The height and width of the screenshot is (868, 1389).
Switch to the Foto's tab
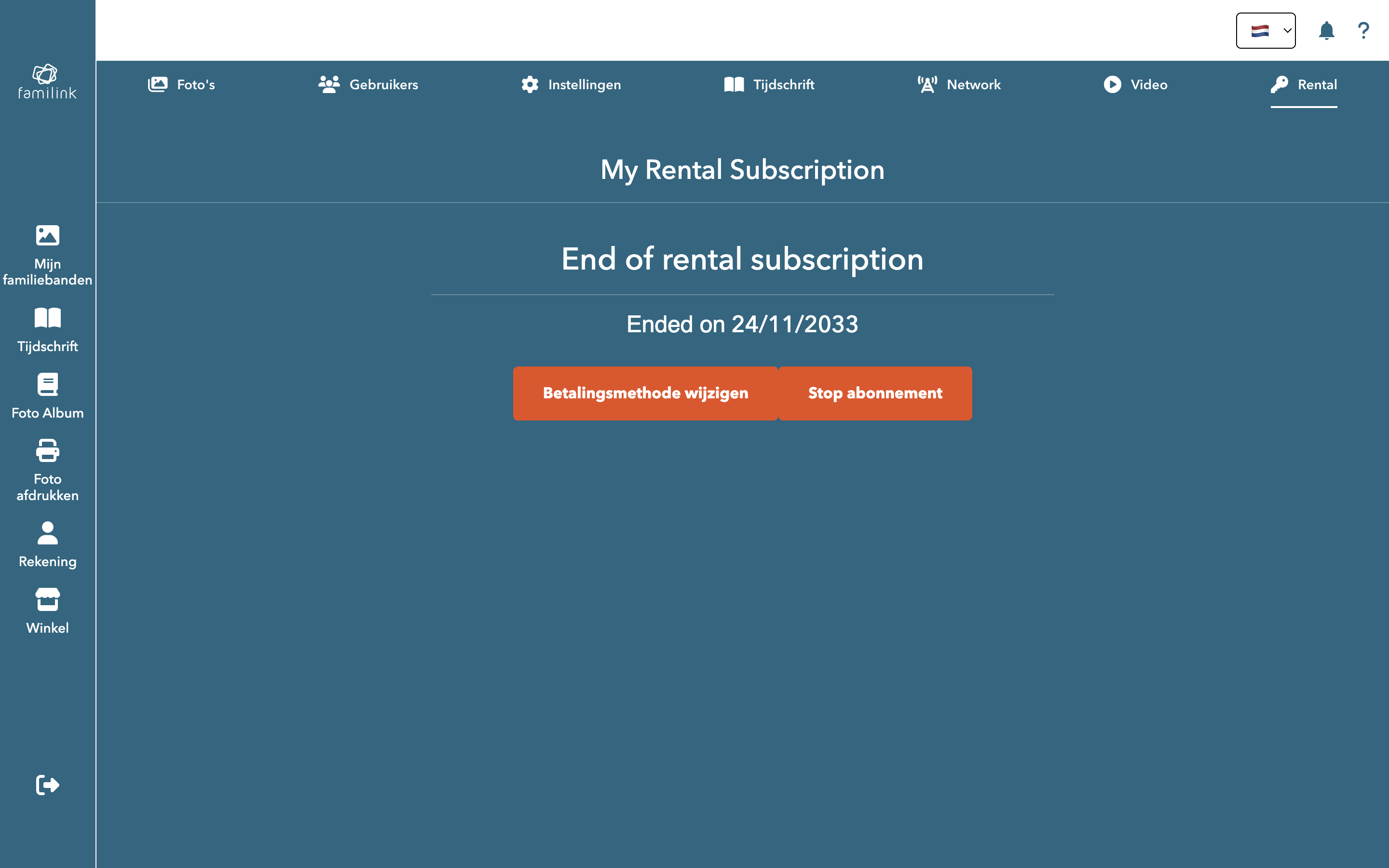181,84
